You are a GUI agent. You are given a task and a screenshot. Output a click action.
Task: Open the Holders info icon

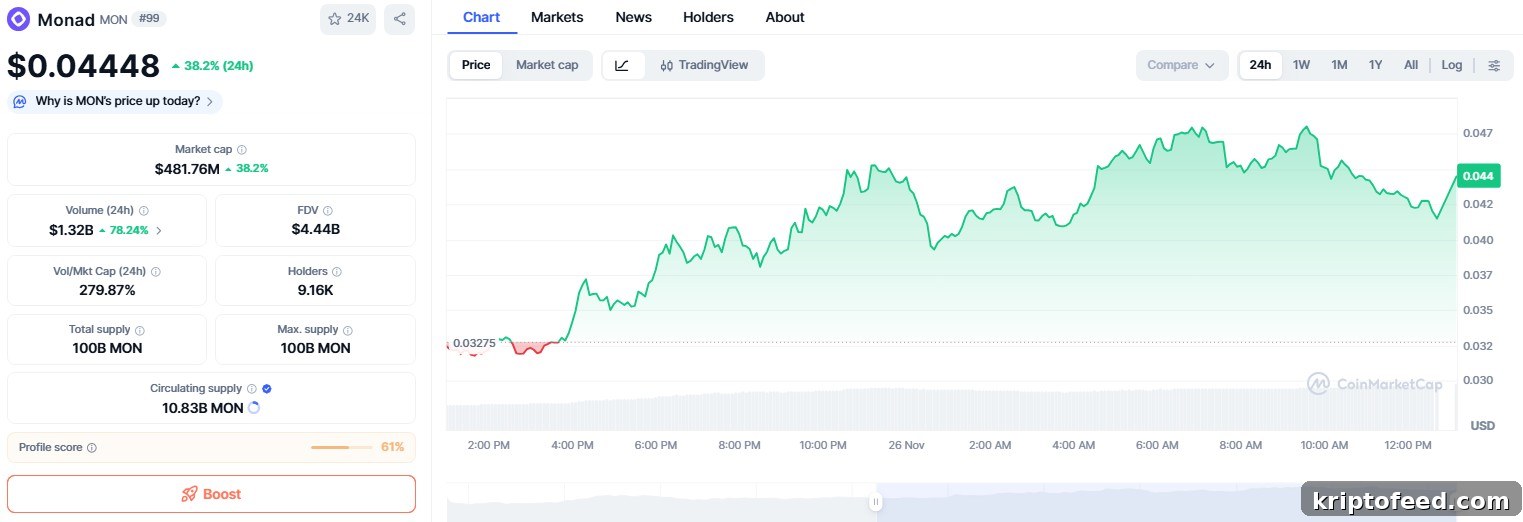tap(337, 271)
